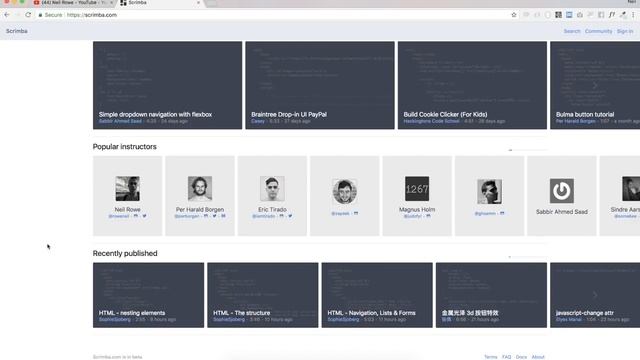640x360 pixels.
Task: Click Eric Tirado's @ handle link
Action: click(x=264, y=216)
